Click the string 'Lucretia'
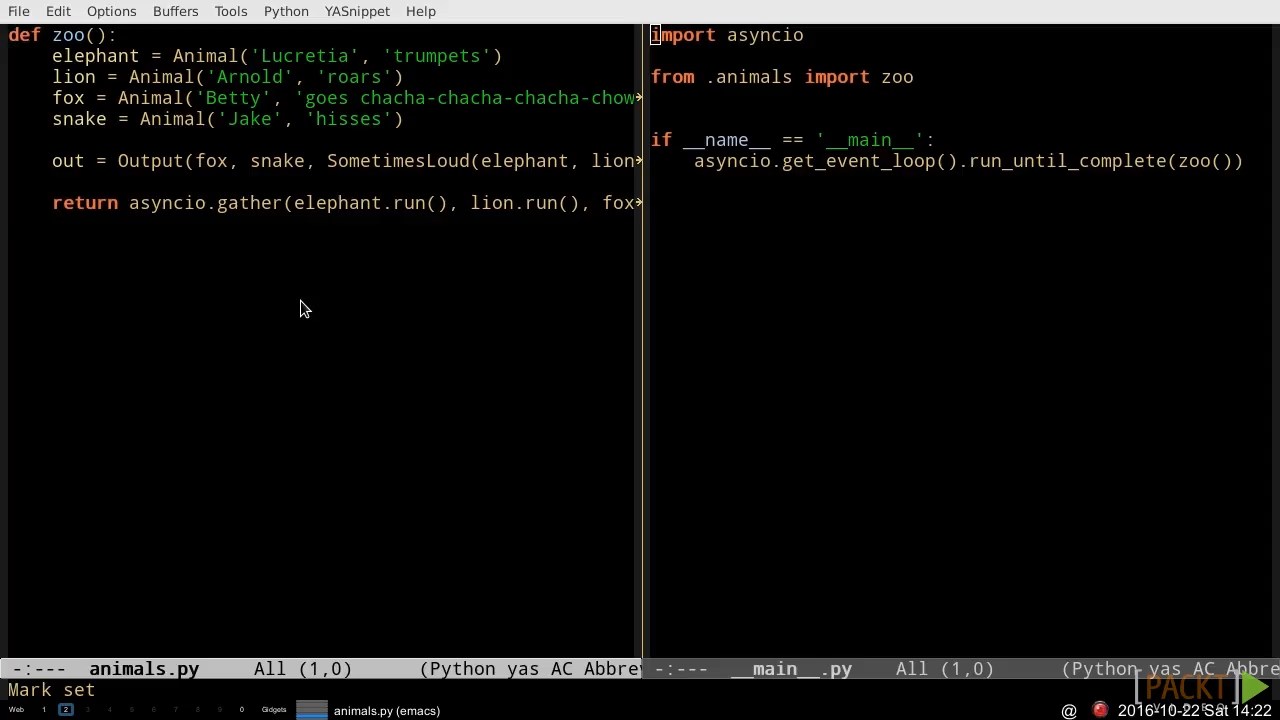The height and width of the screenshot is (720, 1280). (x=305, y=56)
